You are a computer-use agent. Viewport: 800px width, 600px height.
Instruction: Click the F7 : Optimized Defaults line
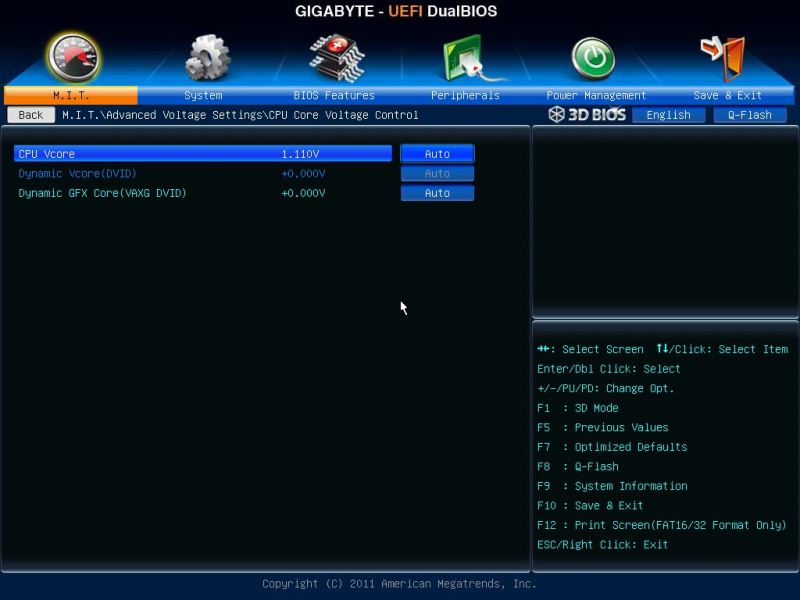pos(612,447)
